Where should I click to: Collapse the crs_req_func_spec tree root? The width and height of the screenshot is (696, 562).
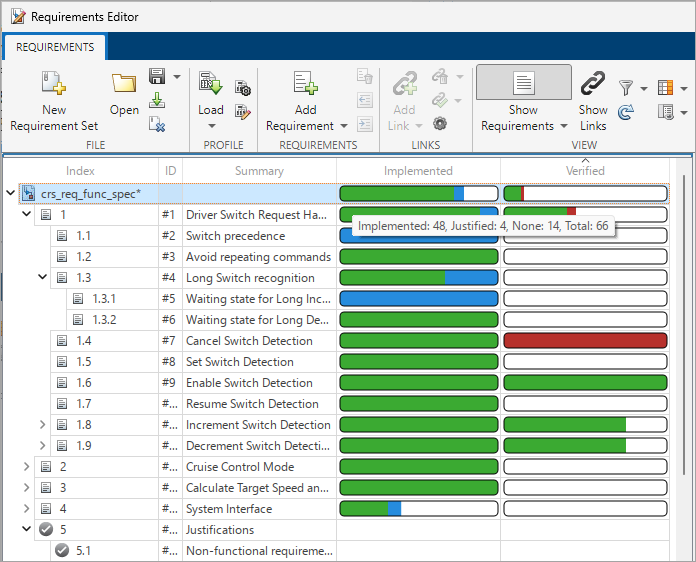[x=11, y=194]
